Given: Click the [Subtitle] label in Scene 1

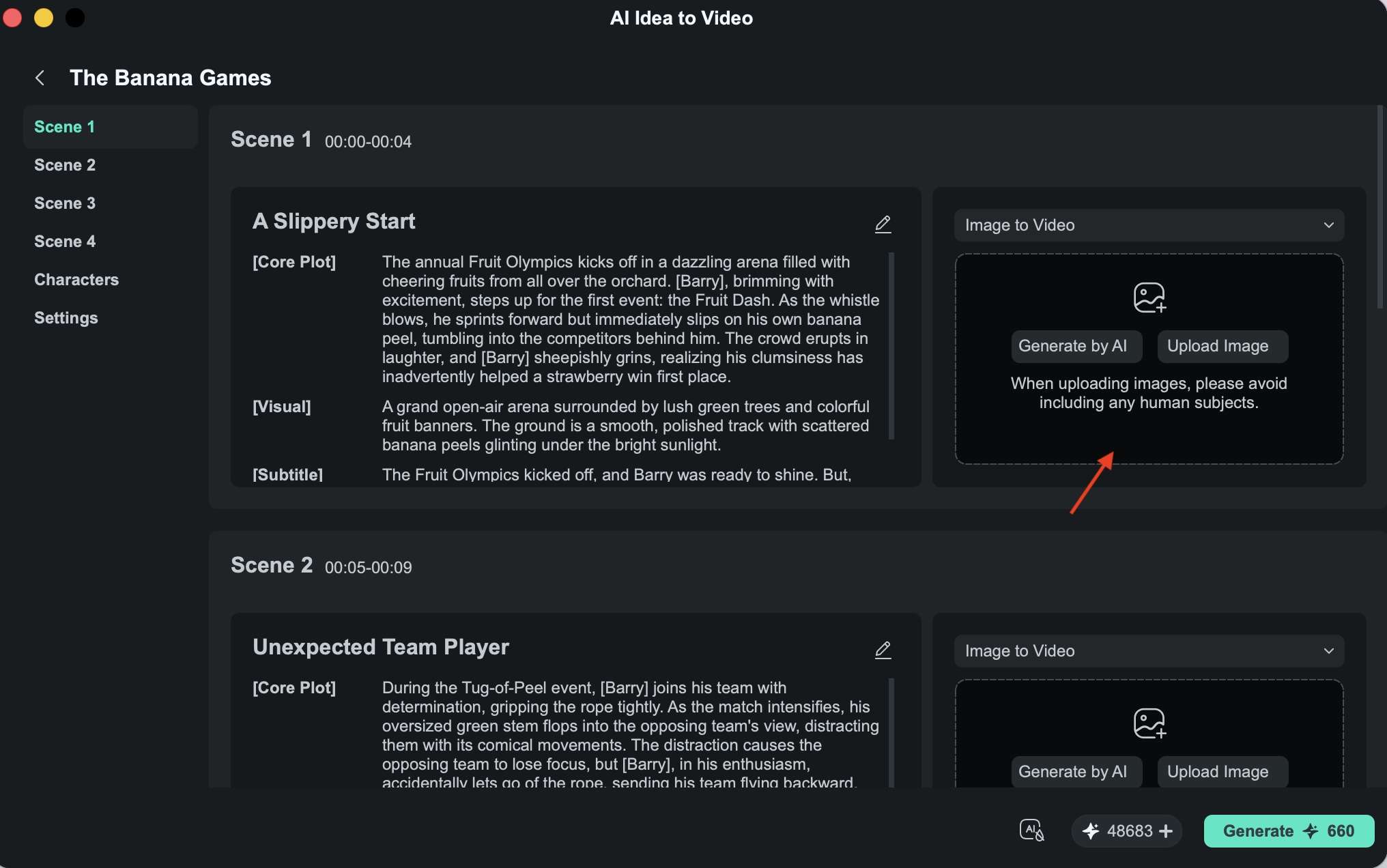Looking at the screenshot, I should pos(287,475).
